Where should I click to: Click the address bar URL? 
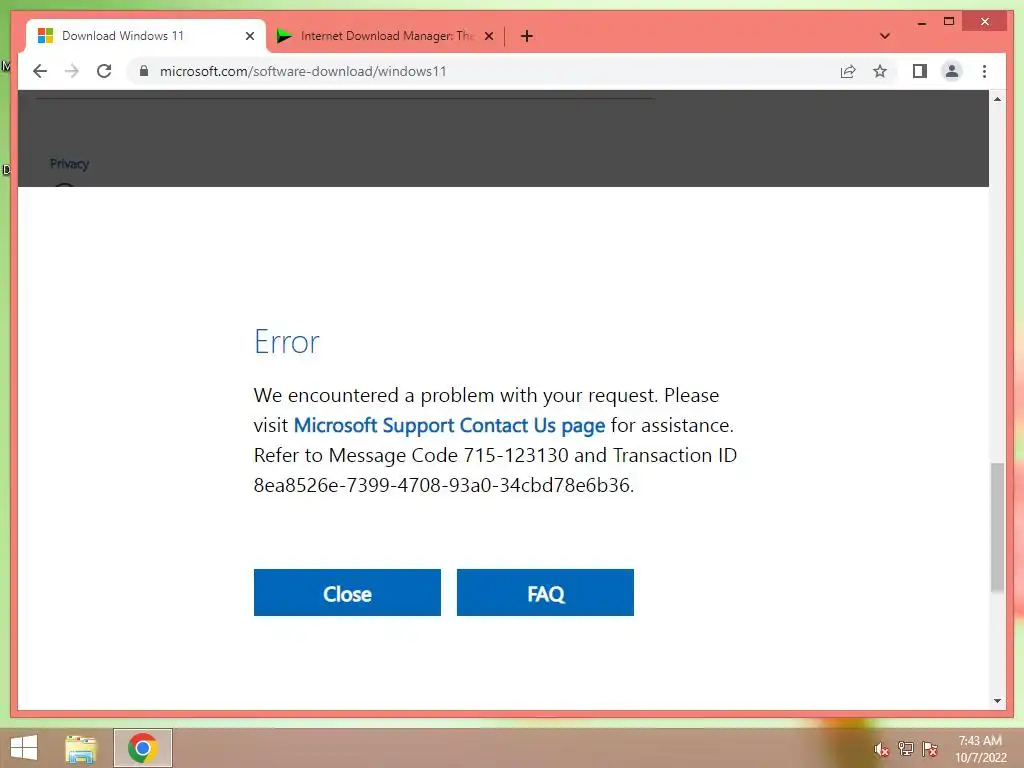[303, 71]
